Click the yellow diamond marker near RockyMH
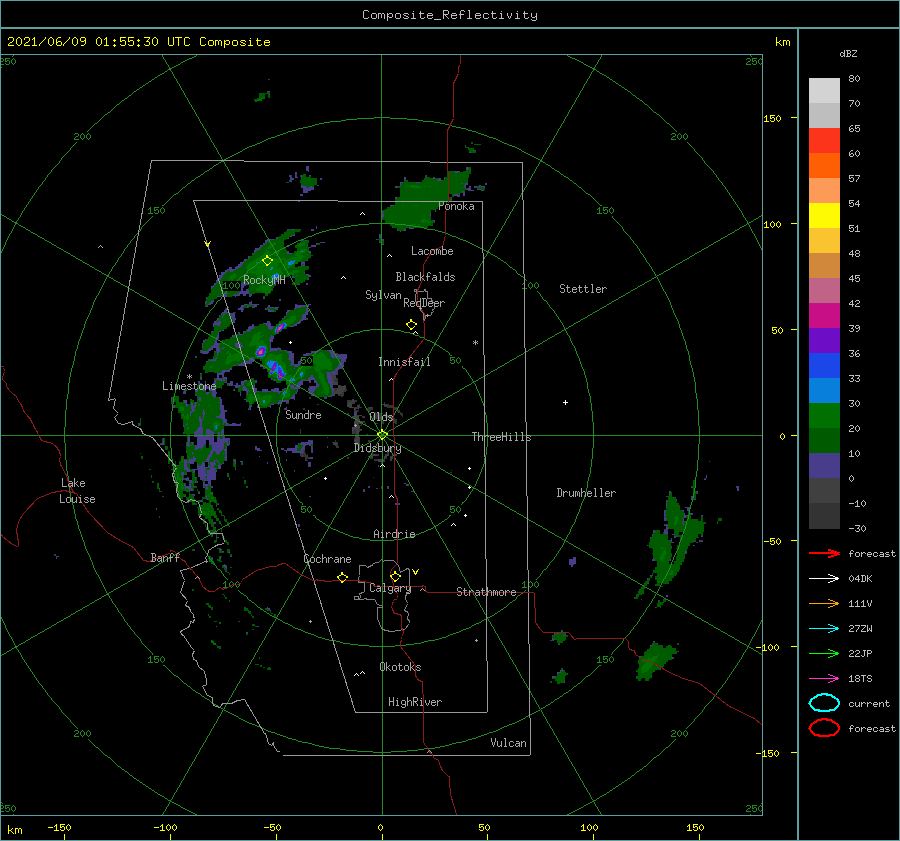This screenshot has height=841, width=900. 267,261
